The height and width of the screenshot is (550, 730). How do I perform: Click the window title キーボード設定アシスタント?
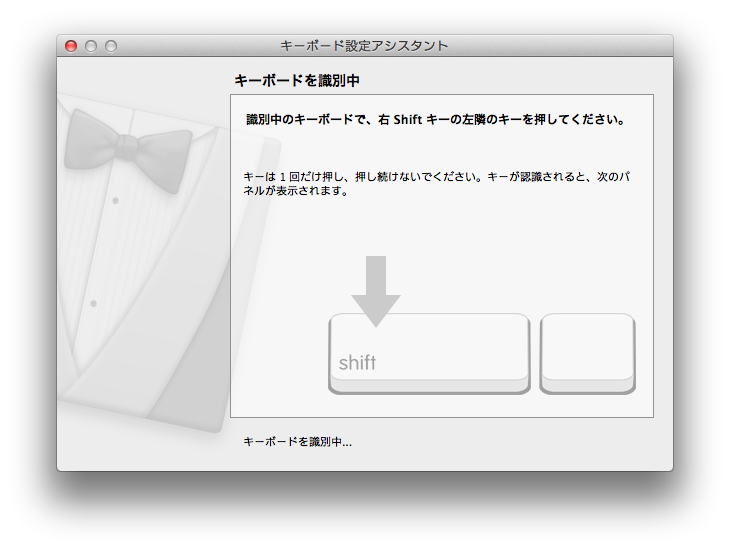pos(364,46)
